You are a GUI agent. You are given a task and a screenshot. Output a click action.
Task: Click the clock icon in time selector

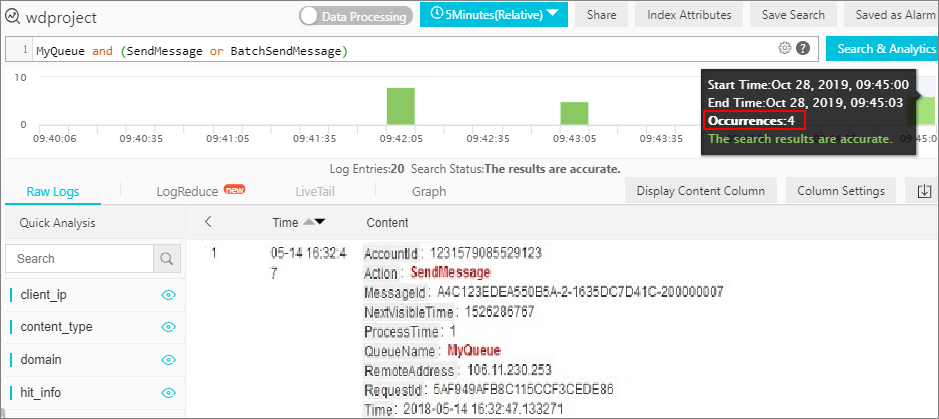[x=437, y=14]
